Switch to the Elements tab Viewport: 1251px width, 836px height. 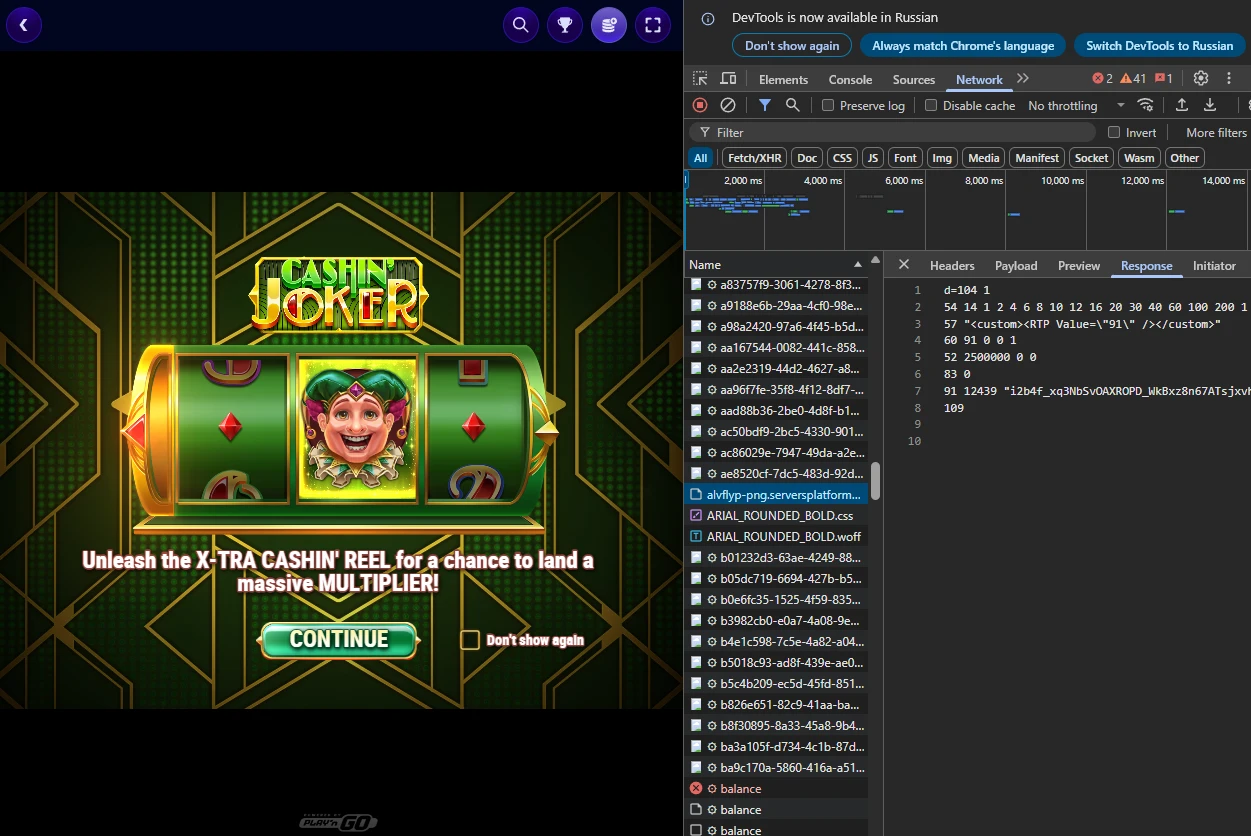pyautogui.click(x=783, y=80)
